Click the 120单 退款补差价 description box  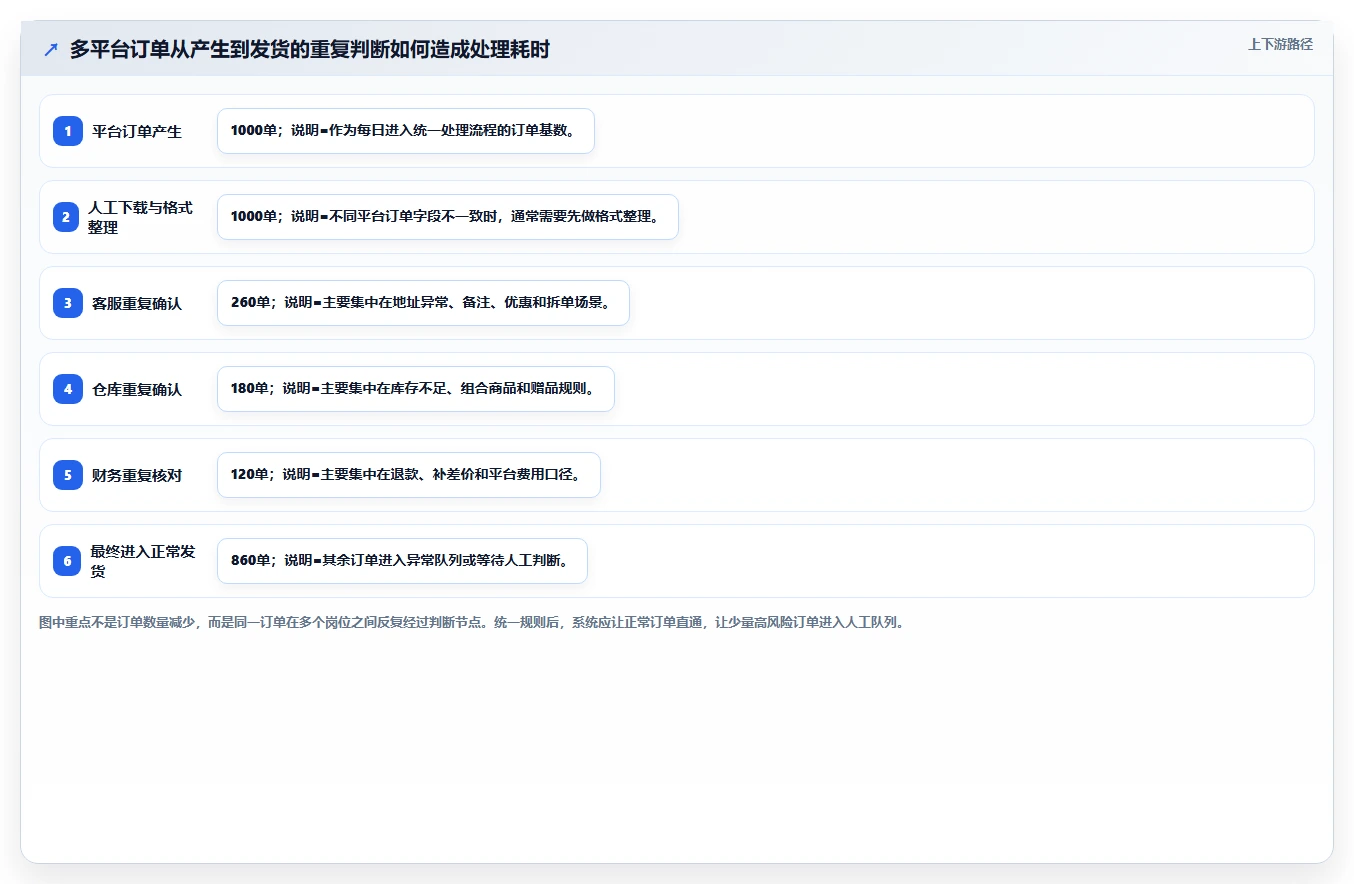(409, 475)
